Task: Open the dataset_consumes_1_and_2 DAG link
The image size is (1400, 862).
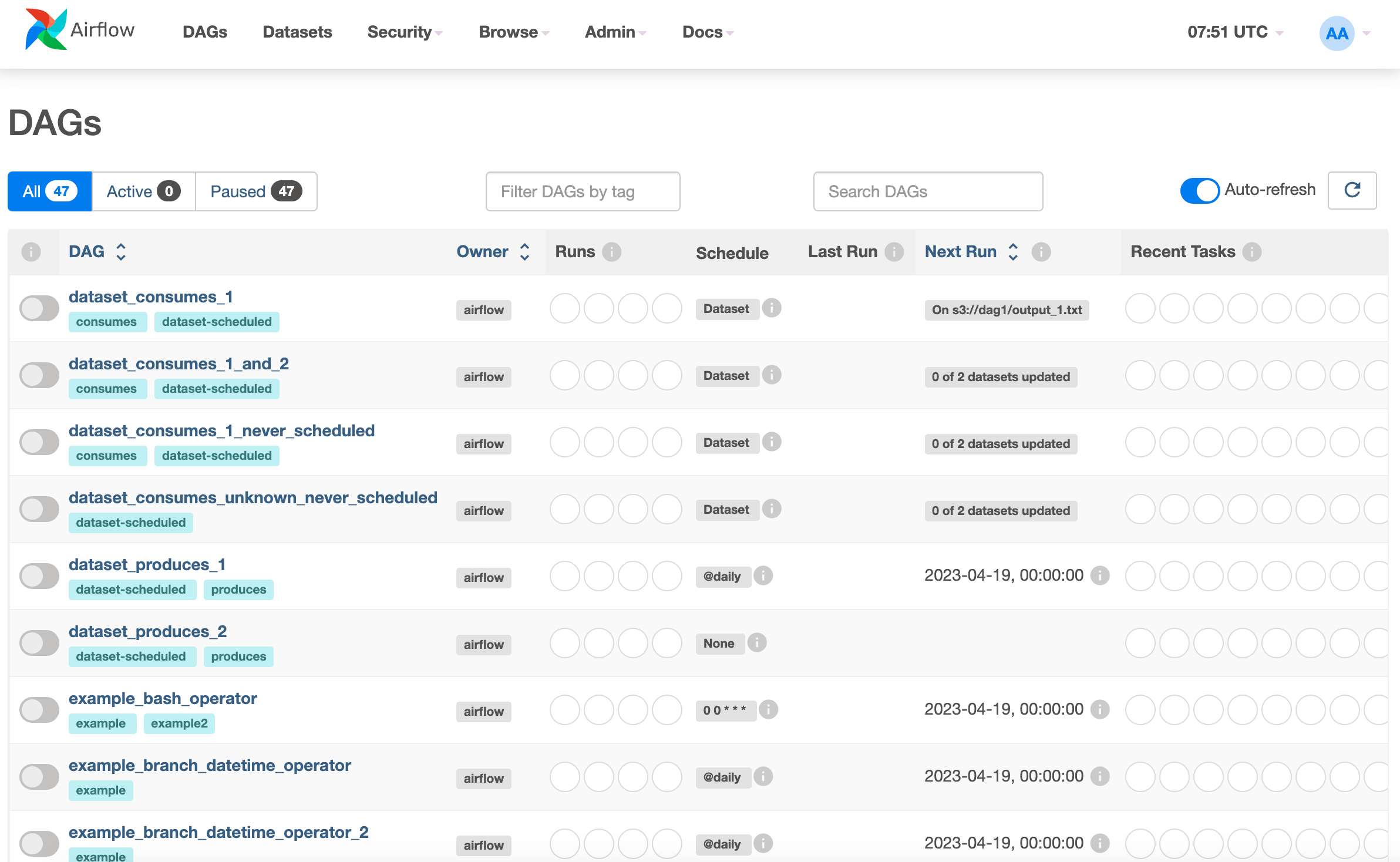Action: click(179, 364)
